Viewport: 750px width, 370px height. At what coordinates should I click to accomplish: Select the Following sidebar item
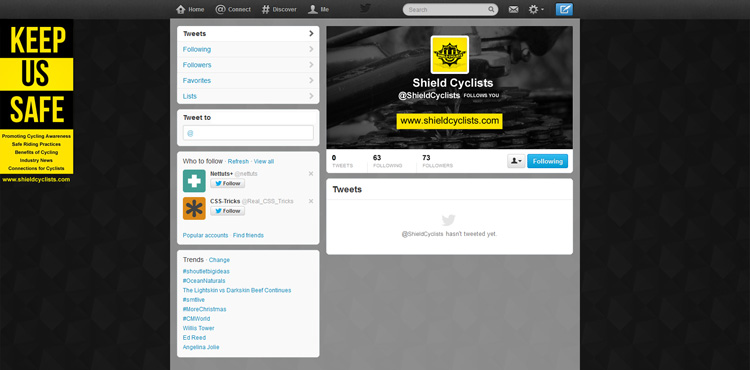(248, 49)
